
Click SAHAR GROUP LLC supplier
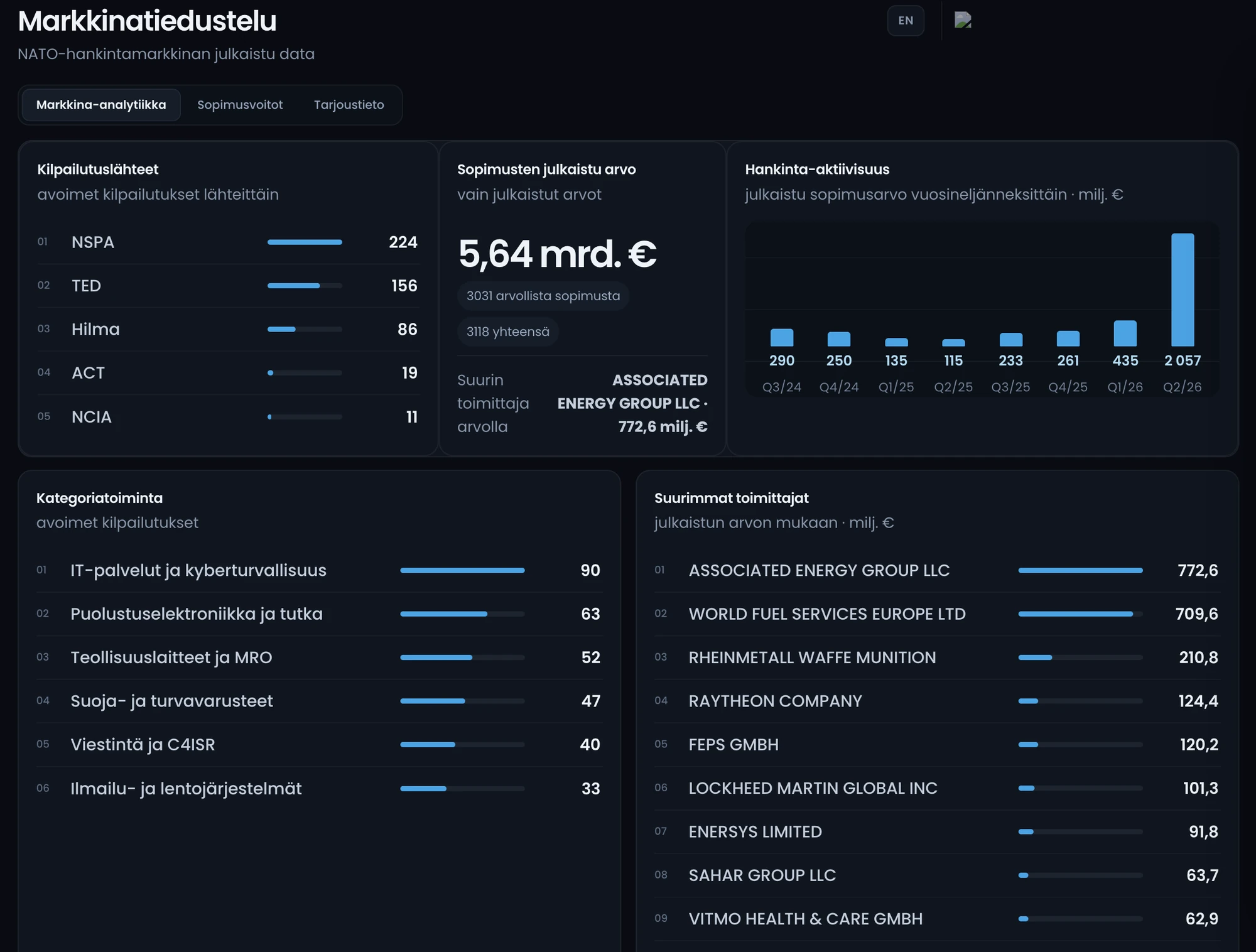point(762,875)
